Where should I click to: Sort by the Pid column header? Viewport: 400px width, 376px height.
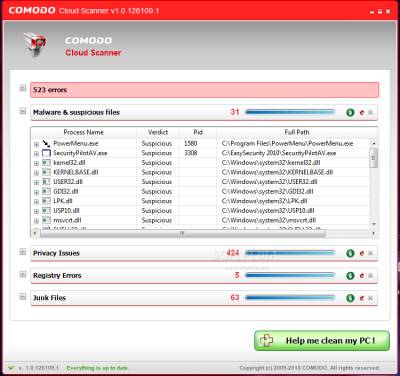coord(198,132)
